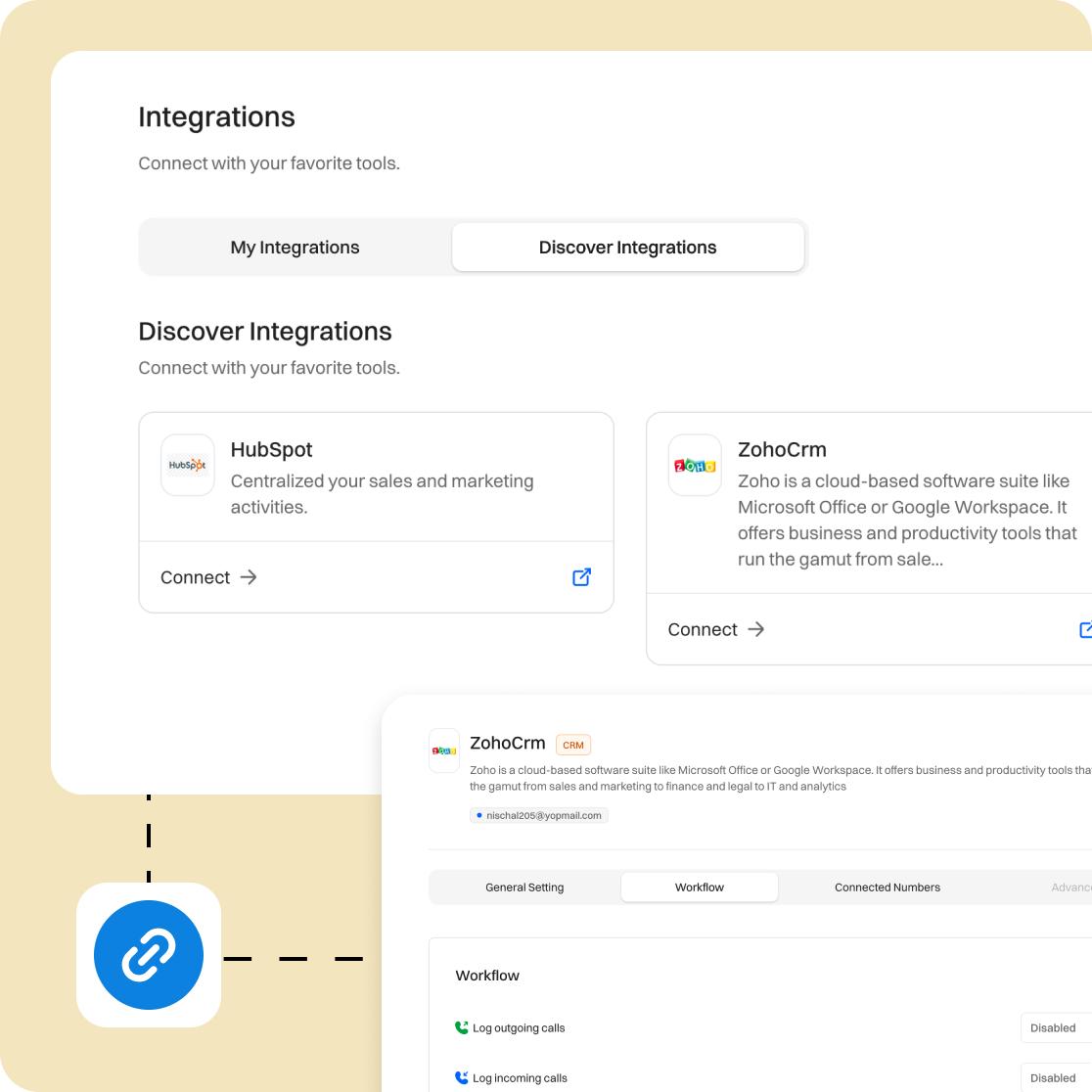Switch to the Connected Numbers tab
1092x1092 pixels.
(x=887, y=887)
